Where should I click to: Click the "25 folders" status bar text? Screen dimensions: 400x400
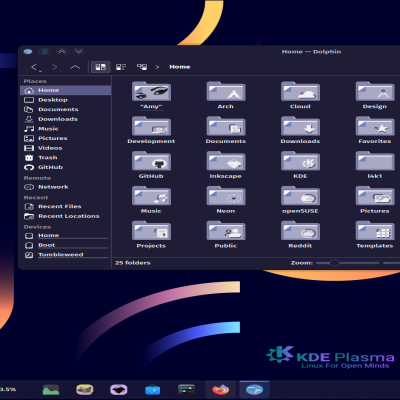pyautogui.click(x=133, y=263)
